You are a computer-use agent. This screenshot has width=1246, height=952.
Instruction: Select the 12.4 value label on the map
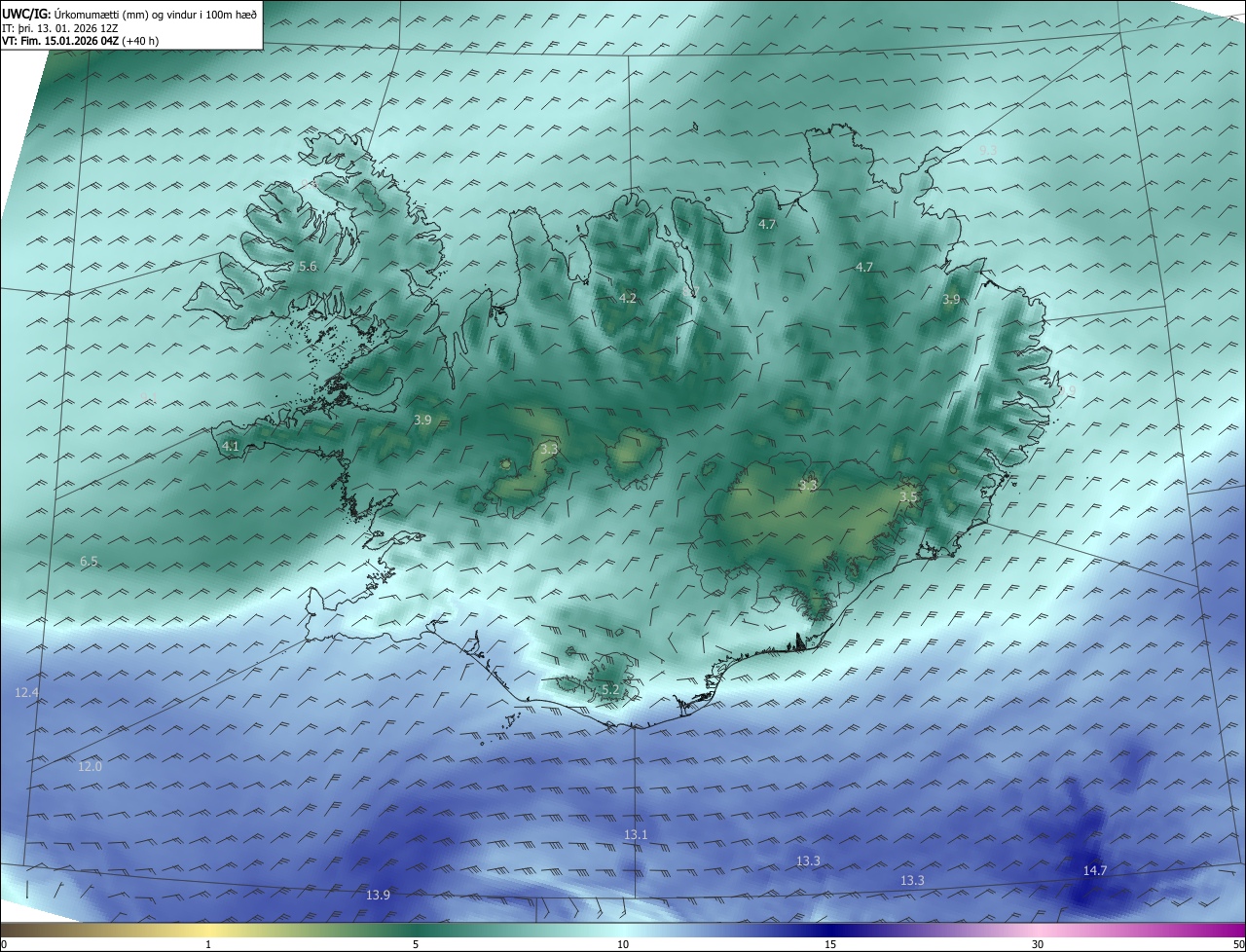[x=27, y=692]
